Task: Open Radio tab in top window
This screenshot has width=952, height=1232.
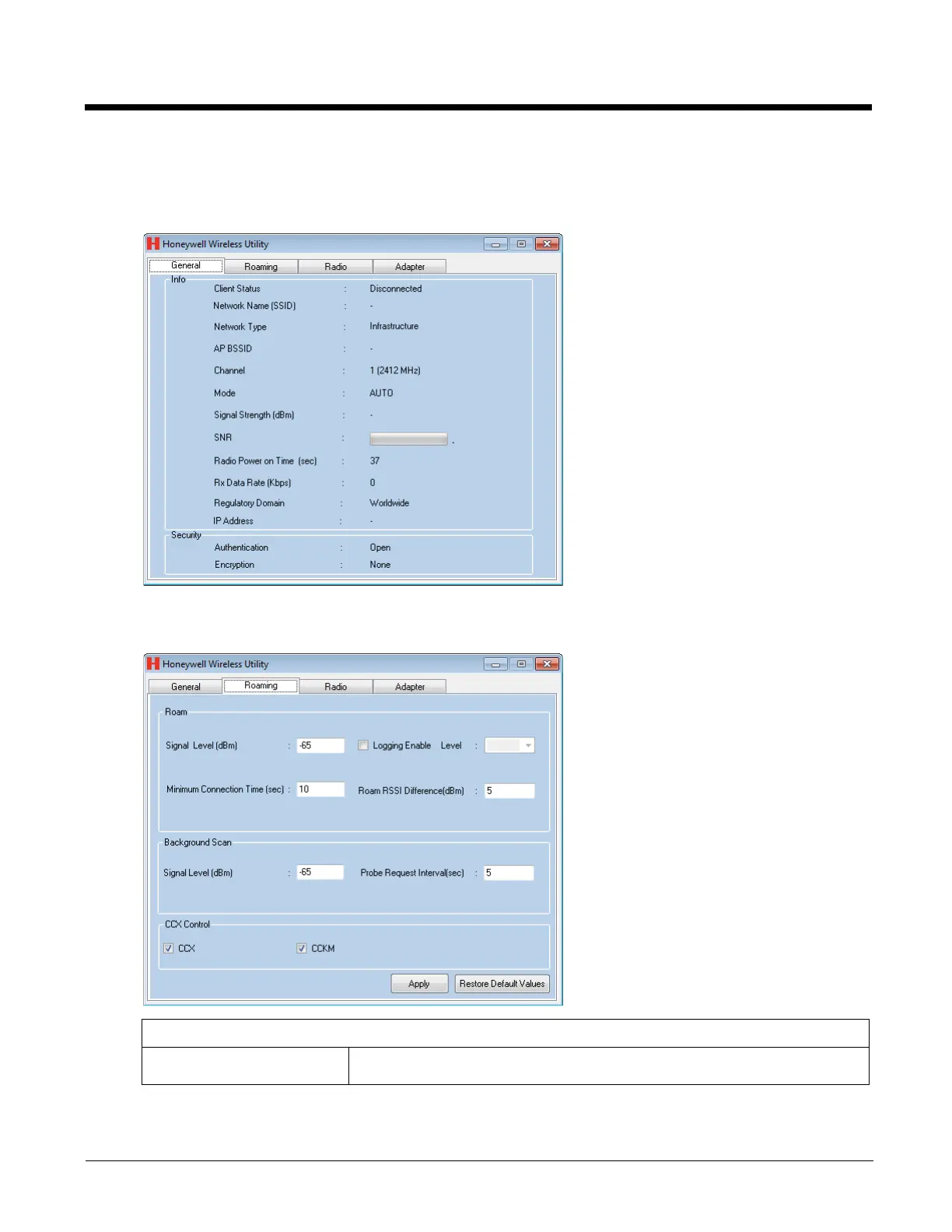Action: pyautogui.click(x=335, y=267)
